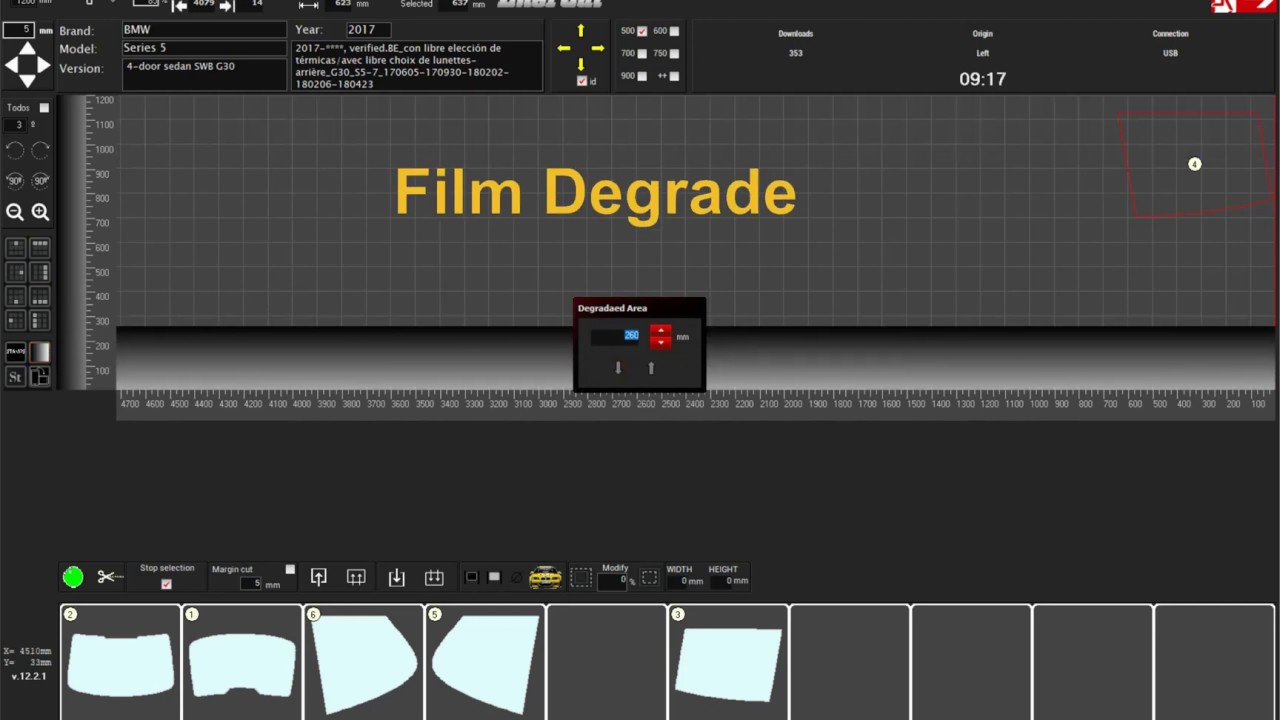The width and height of the screenshot is (1280, 720).
Task: Click the yellow up arrow
Action: click(x=581, y=31)
